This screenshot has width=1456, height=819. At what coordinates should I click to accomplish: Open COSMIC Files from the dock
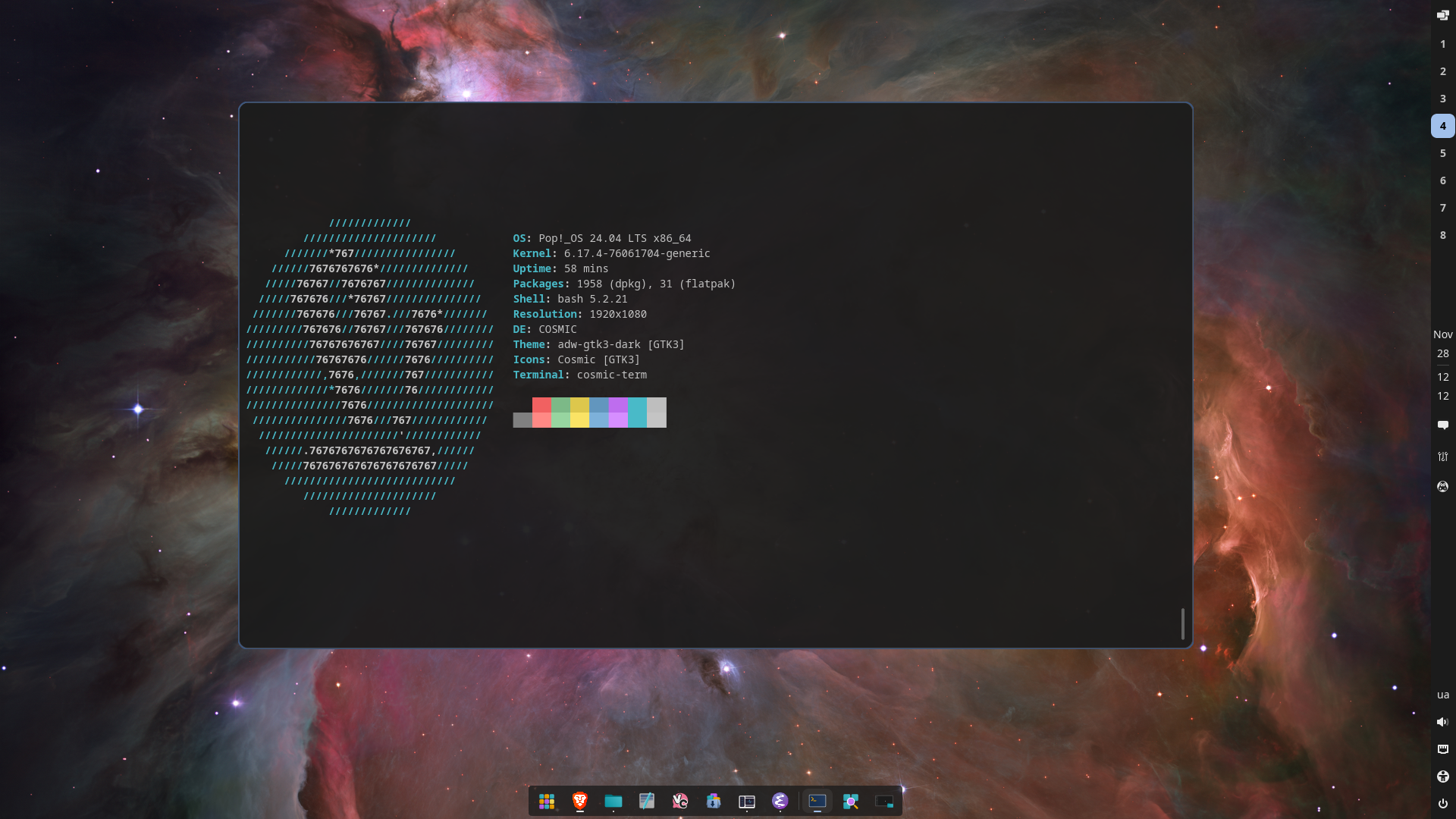pos(613,802)
